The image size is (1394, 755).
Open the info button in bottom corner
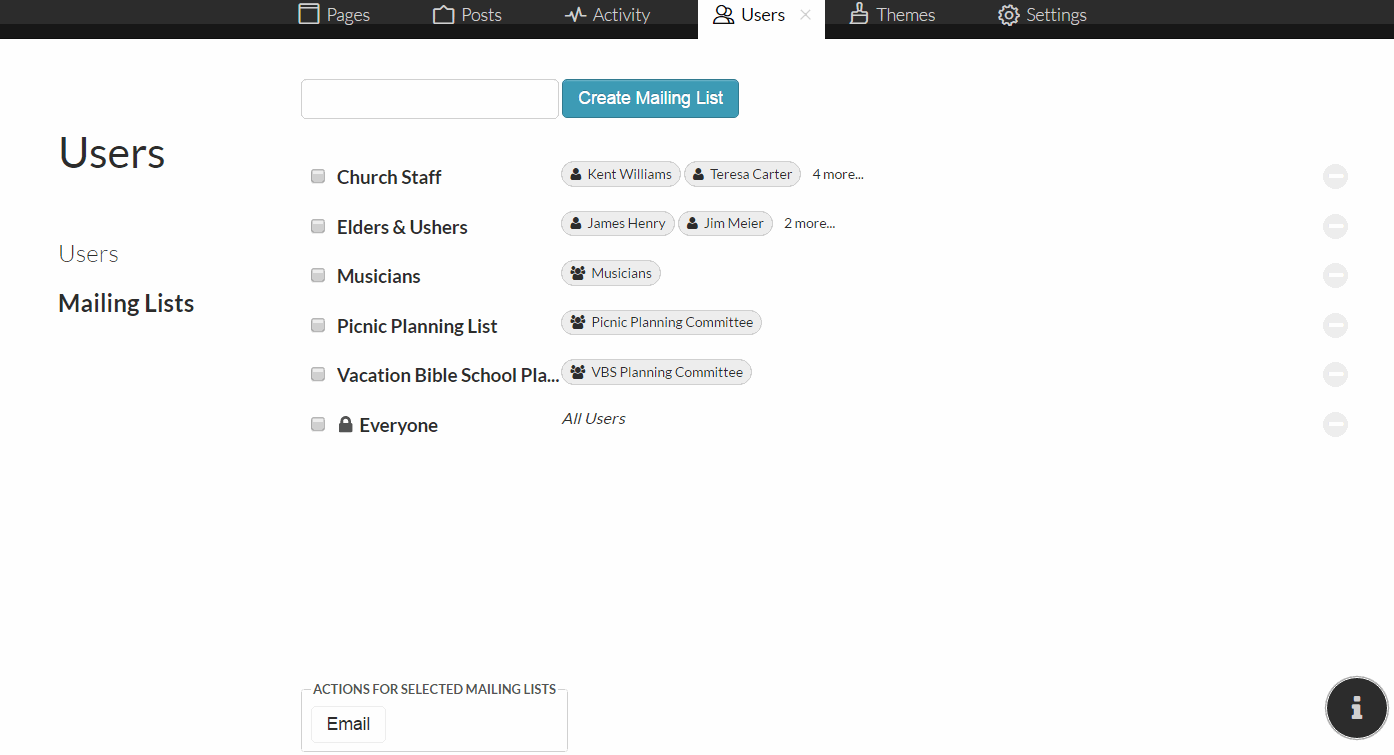(x=1356, y=707)
